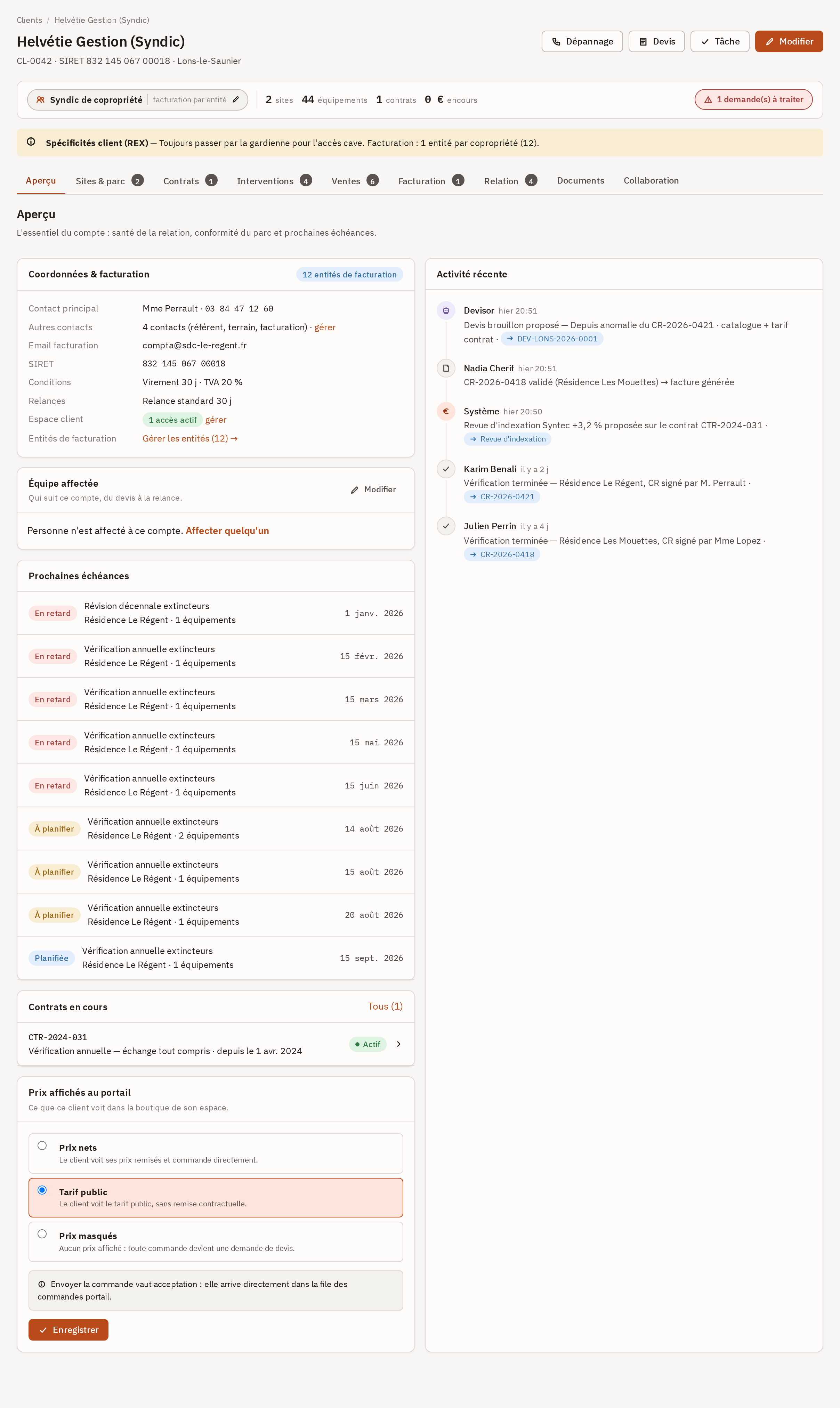The image size is (840, 1408).
Task: Open Revue d'indexation chip
Action: coord(508,439)
